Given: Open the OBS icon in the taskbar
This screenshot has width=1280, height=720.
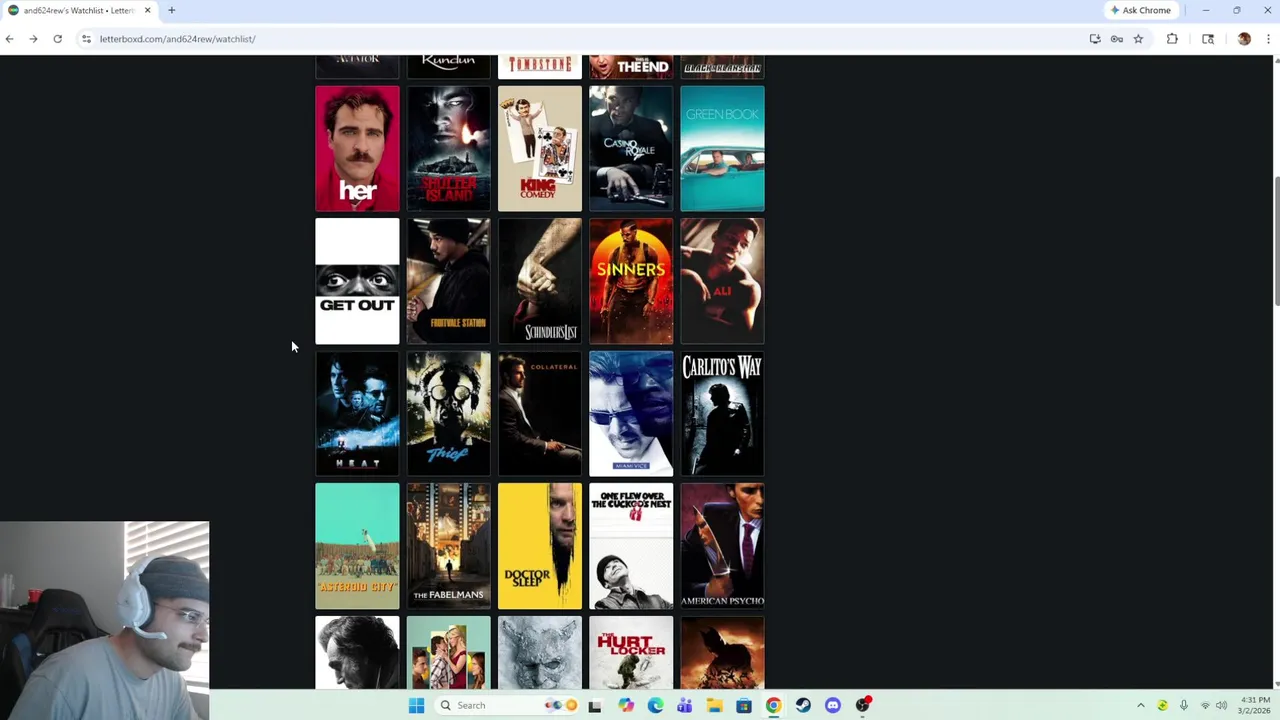Looking at the screenshot, I should coord(863,705).
